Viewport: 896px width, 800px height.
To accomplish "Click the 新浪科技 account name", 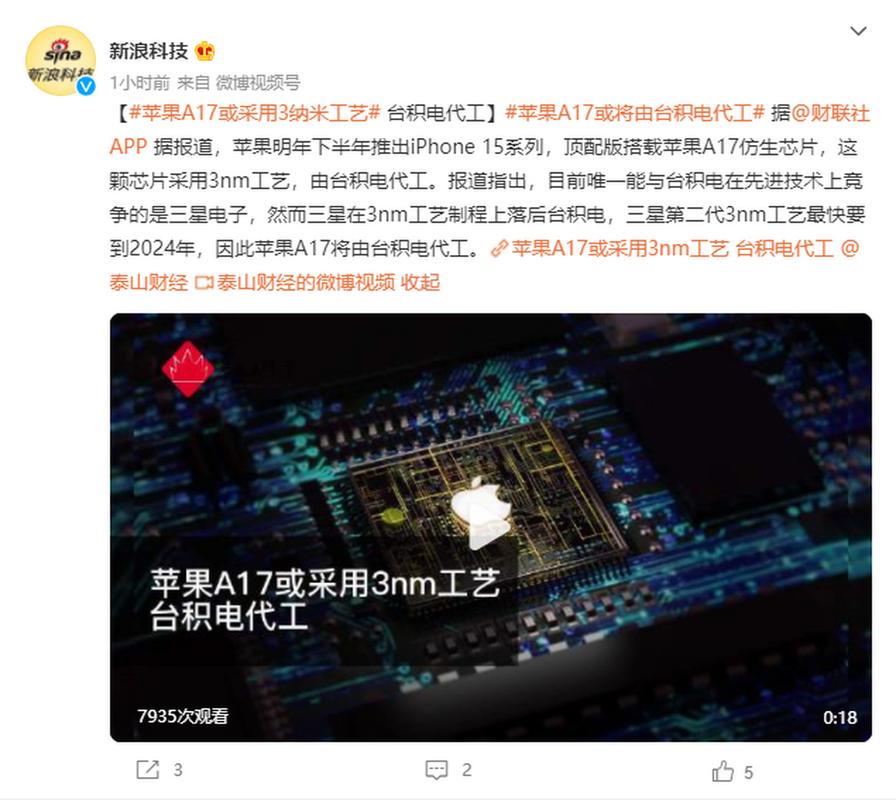I will (x=149, y=51).
